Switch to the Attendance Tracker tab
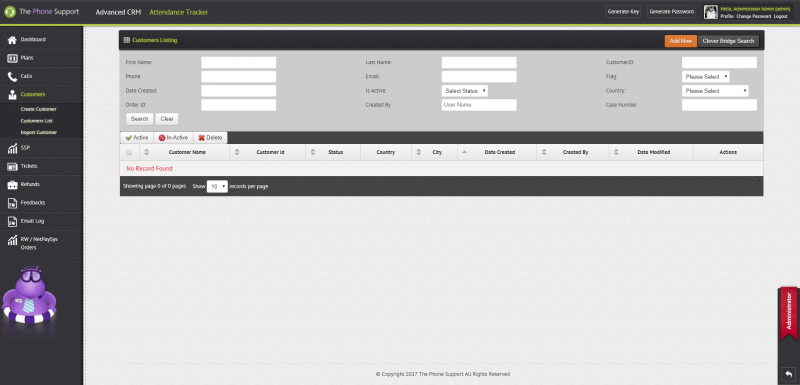This screenshot has width=800, height=385. 179,12
